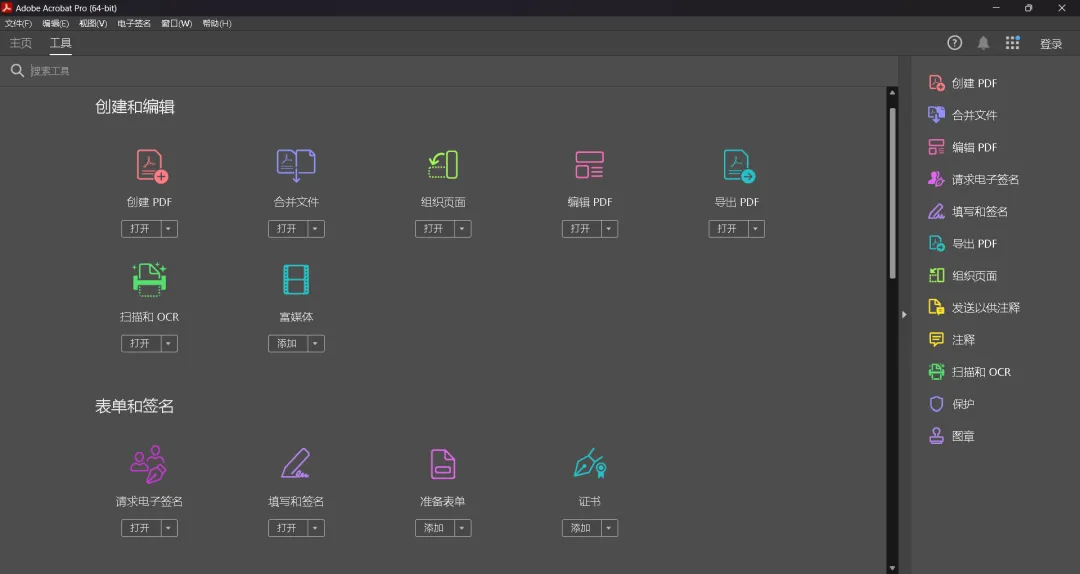
Task: Open 图章 stamp tool in right sidebar
Action: (x=951, y=436)
